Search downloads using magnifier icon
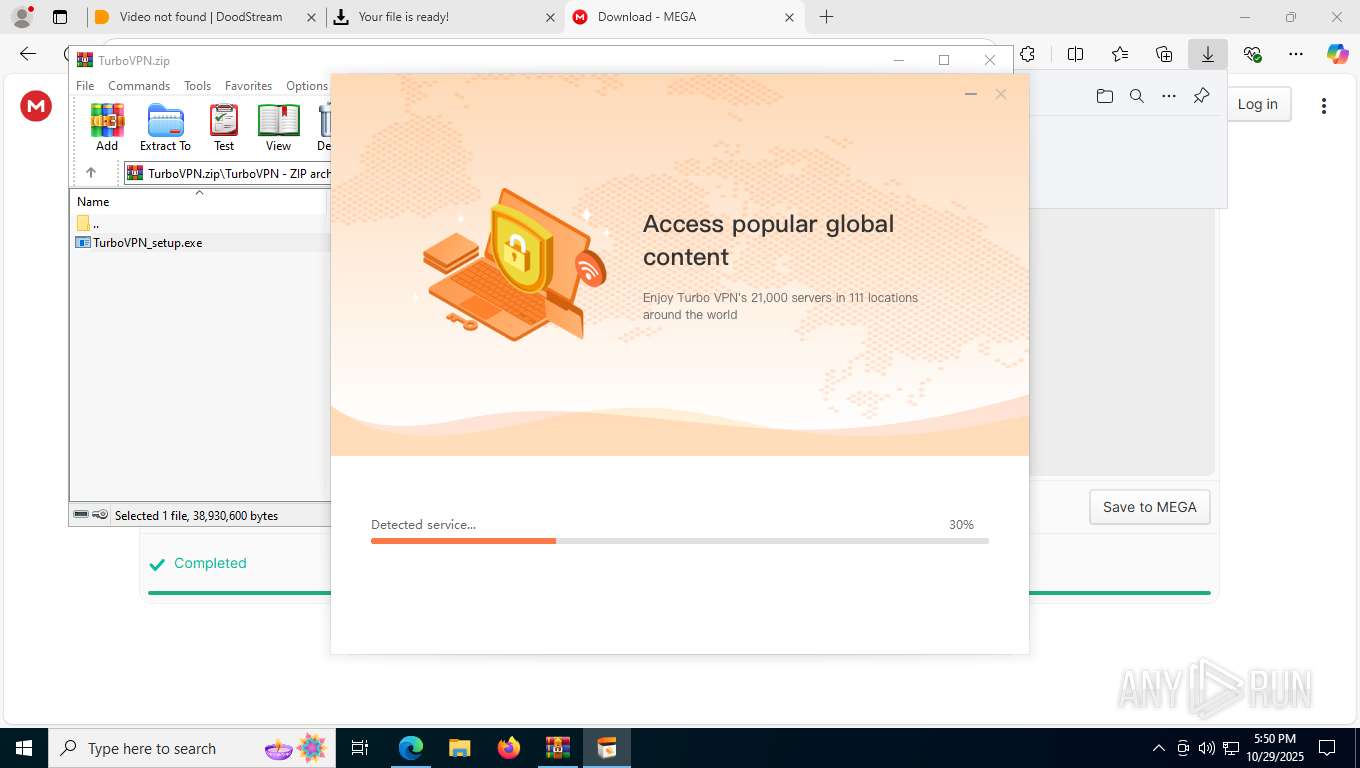Image resolution: width=1360 pixels, height=768 pixels. [x=1136, y=96]
